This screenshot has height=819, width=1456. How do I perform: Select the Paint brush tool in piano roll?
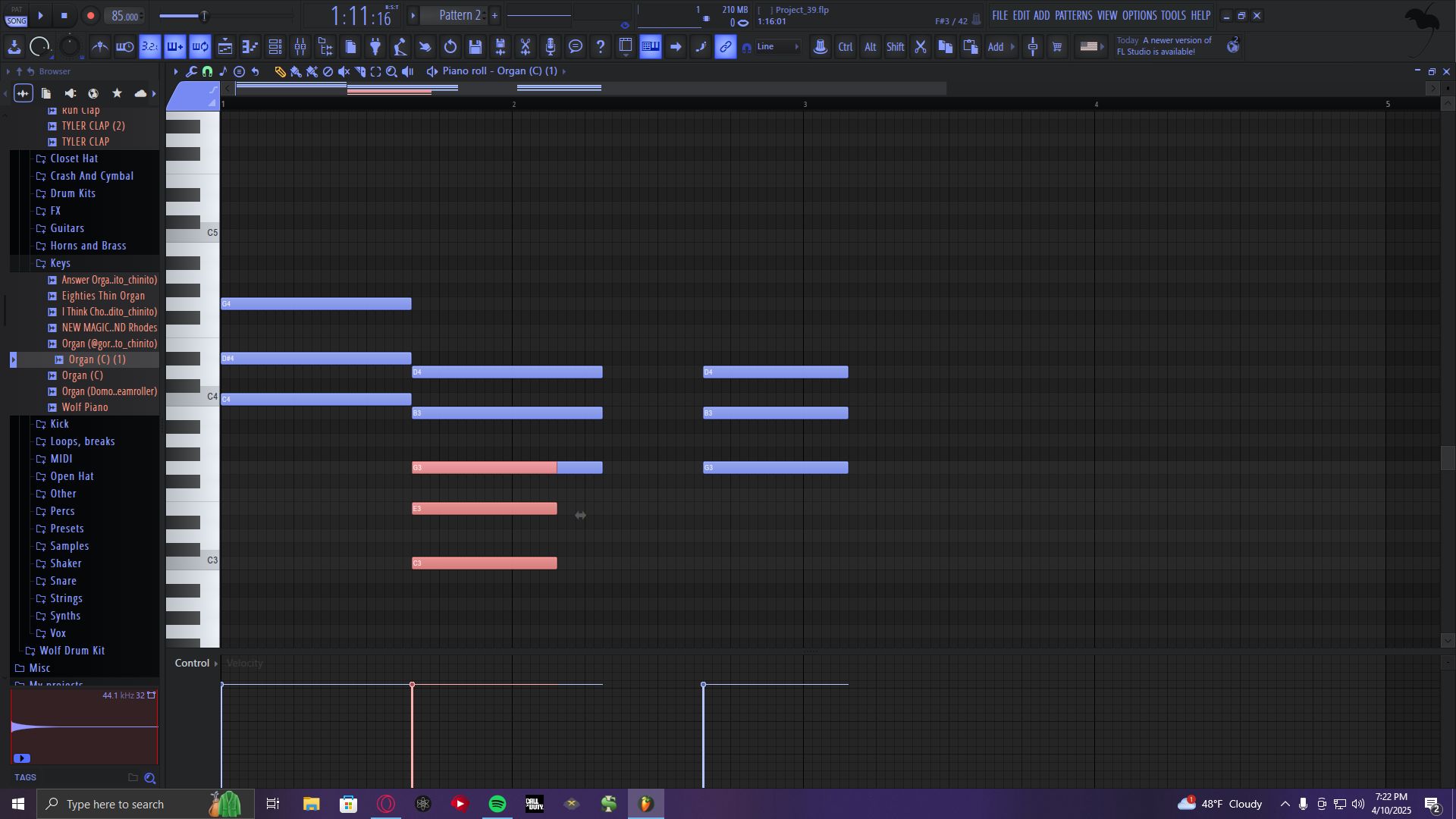tap(296, 71)
